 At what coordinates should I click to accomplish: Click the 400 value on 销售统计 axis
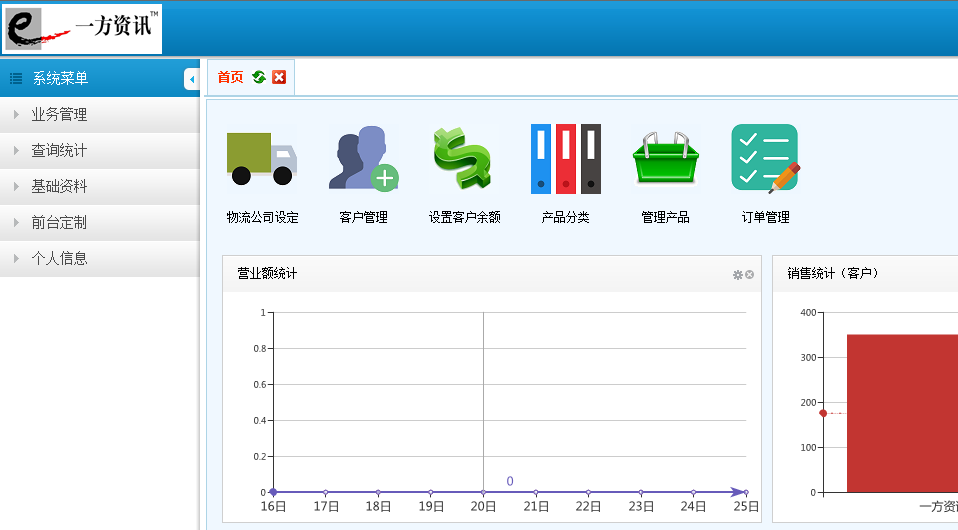click(808, 312)
